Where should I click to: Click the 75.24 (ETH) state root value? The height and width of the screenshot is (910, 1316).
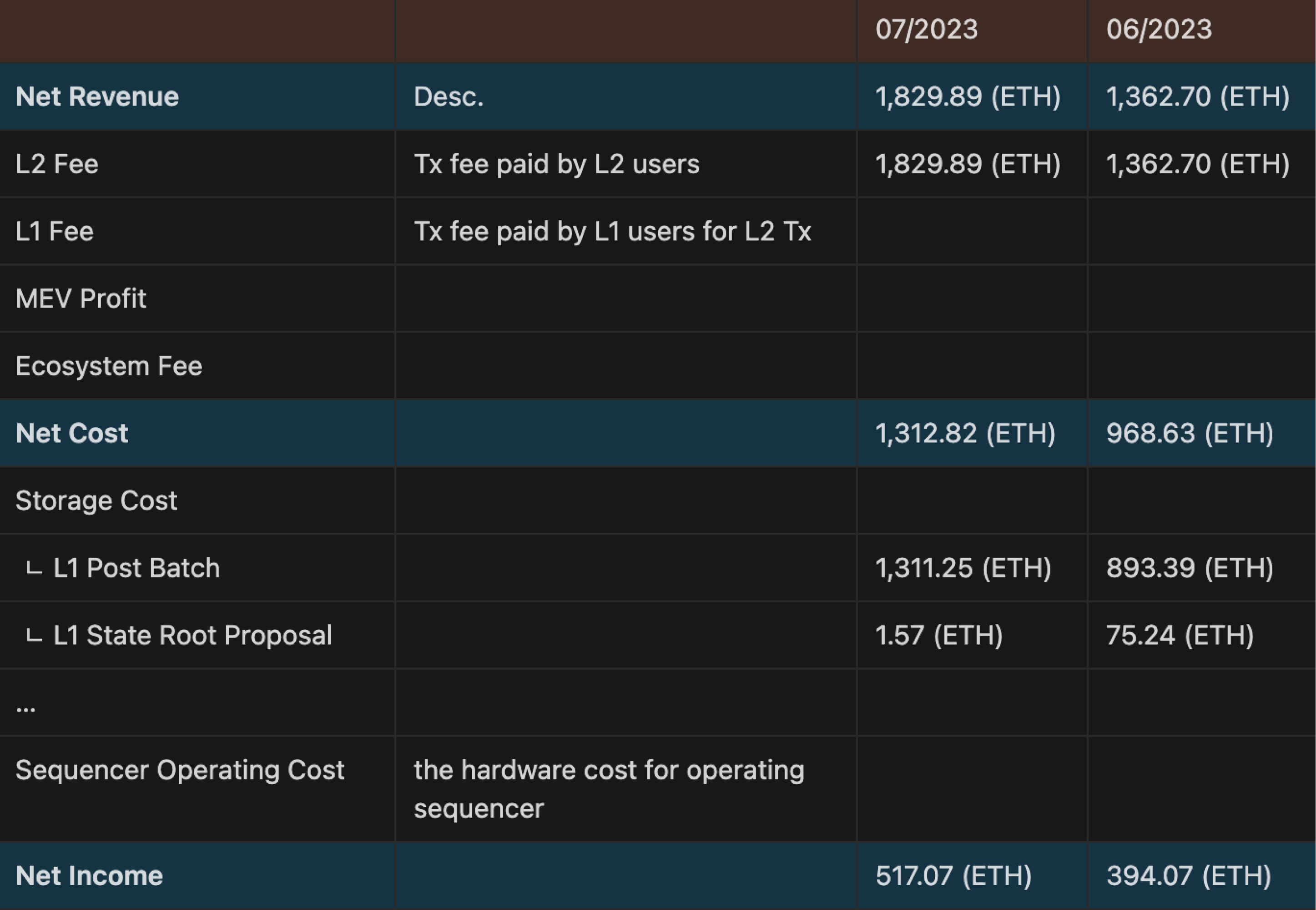(1180, 635)
